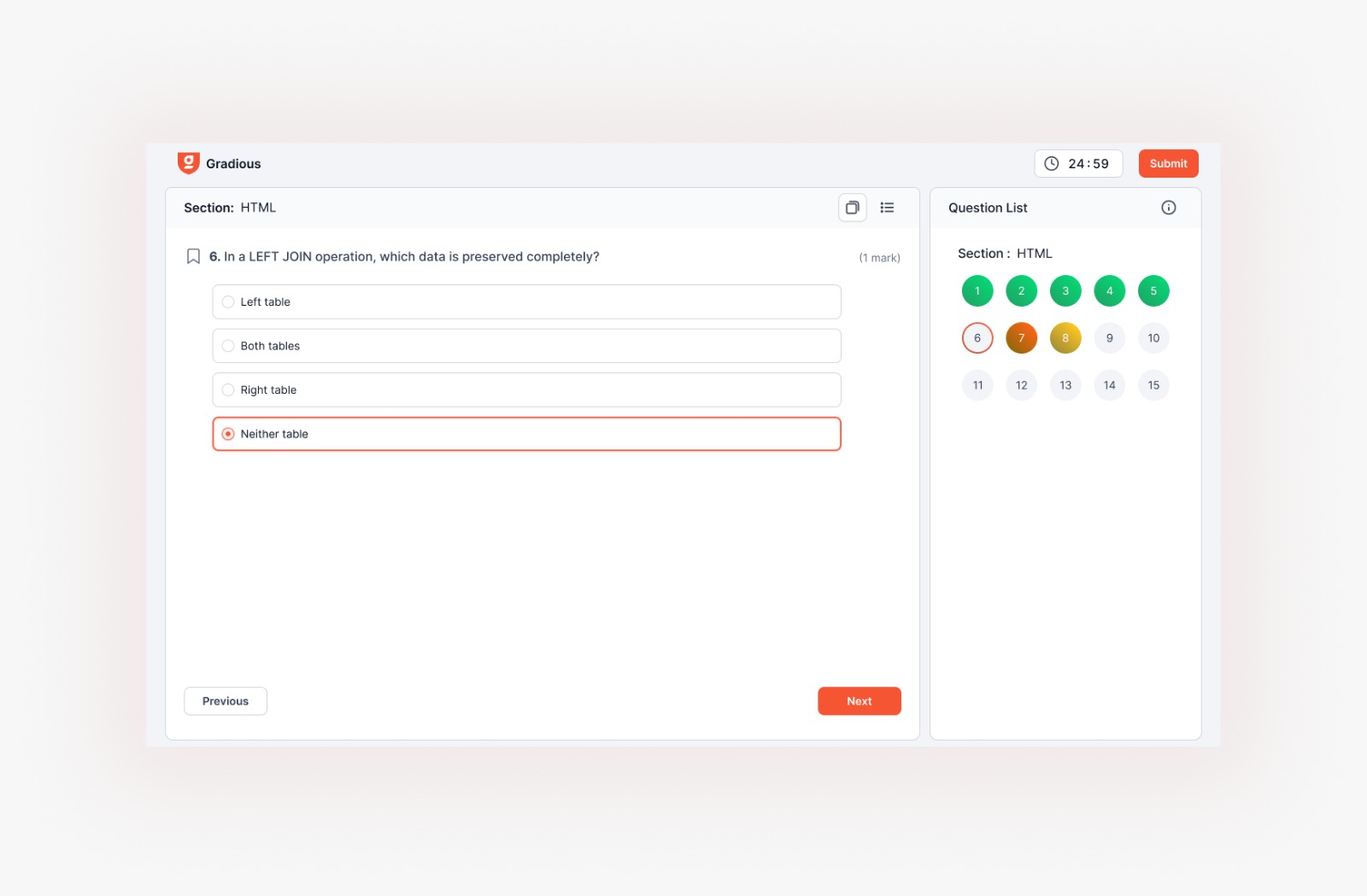Jump to question 1 in list
Viewport: 1367px width, 896px height.
pyautogui.click(x=977, y=291)
